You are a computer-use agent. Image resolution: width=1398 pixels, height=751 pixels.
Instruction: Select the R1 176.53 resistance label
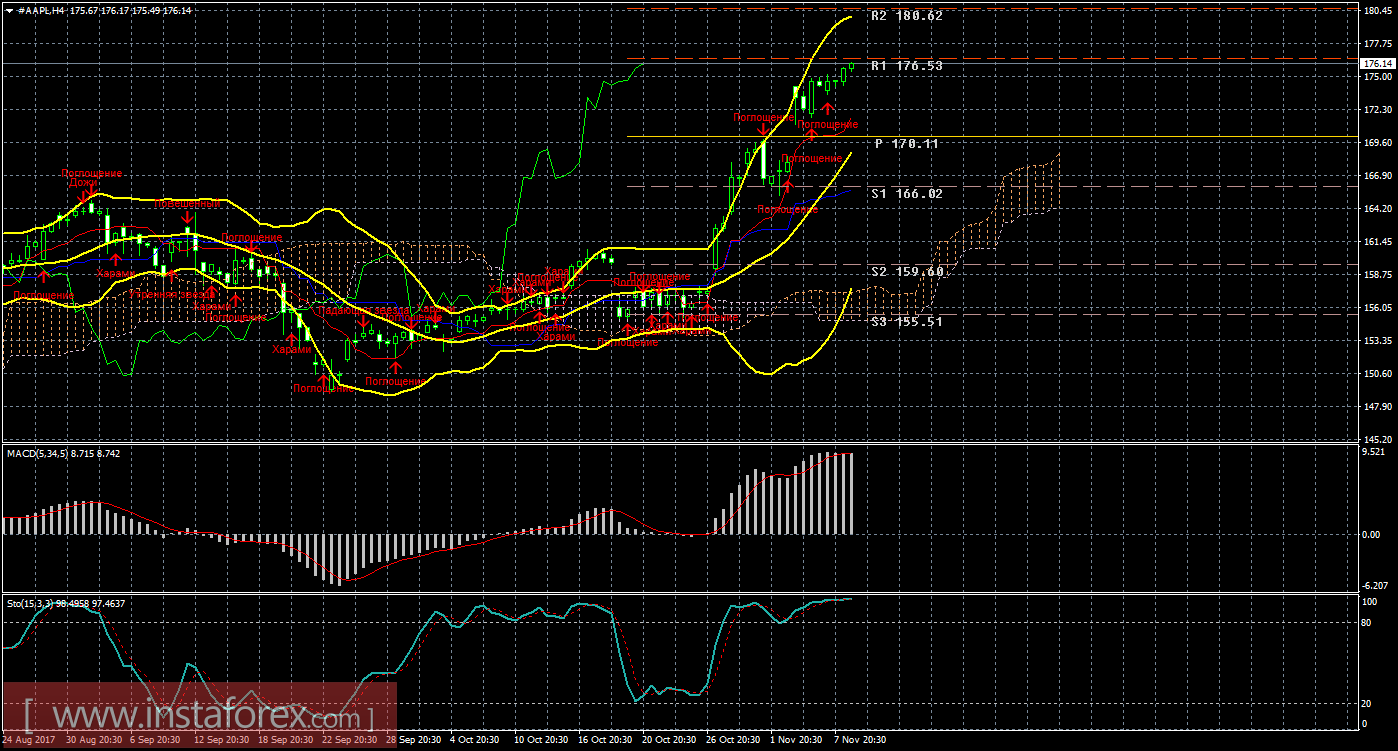[x=906, y=65]
